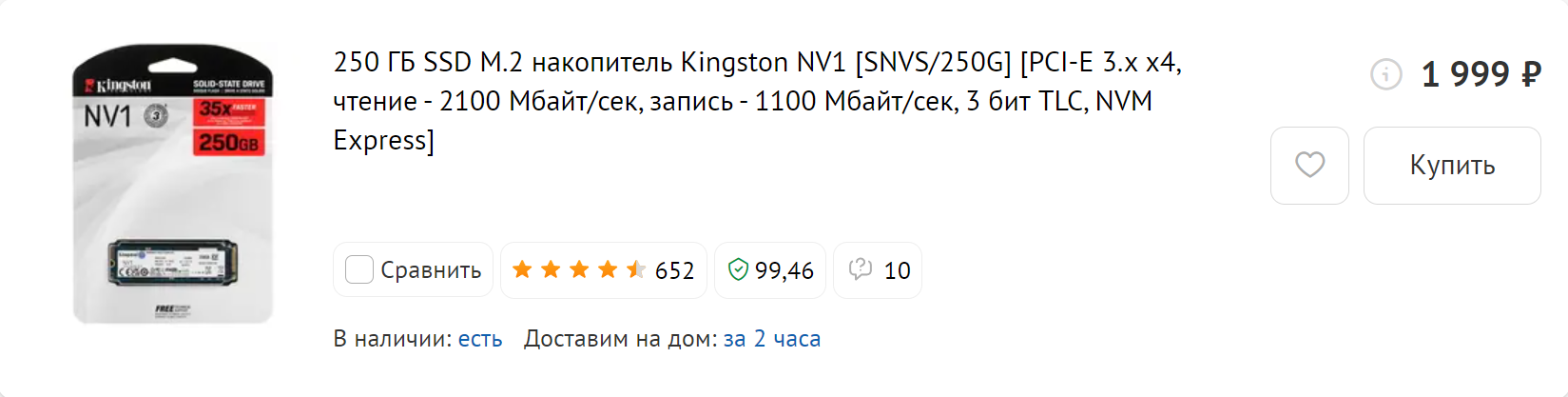Click the Kingston logo on package image

121,86
